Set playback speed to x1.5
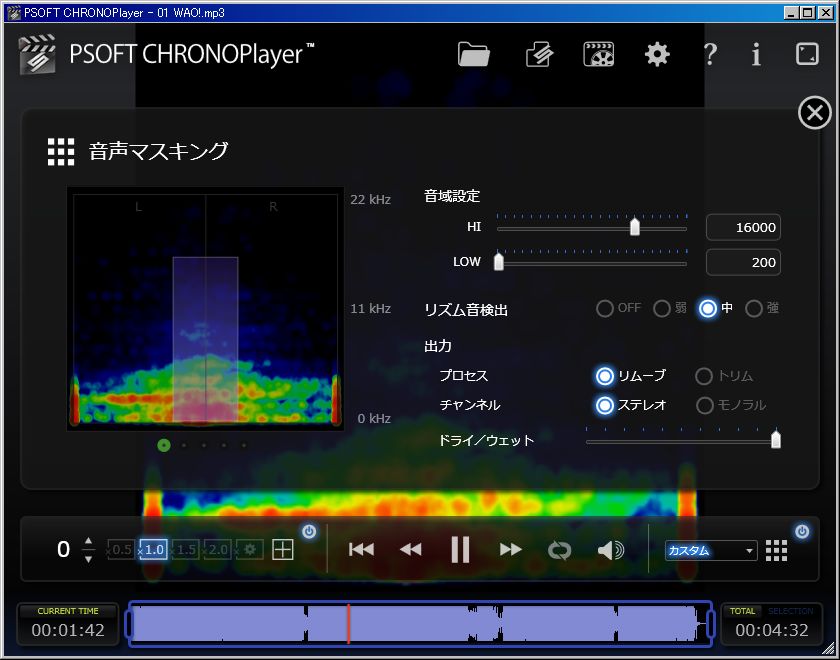 point(185,550)
